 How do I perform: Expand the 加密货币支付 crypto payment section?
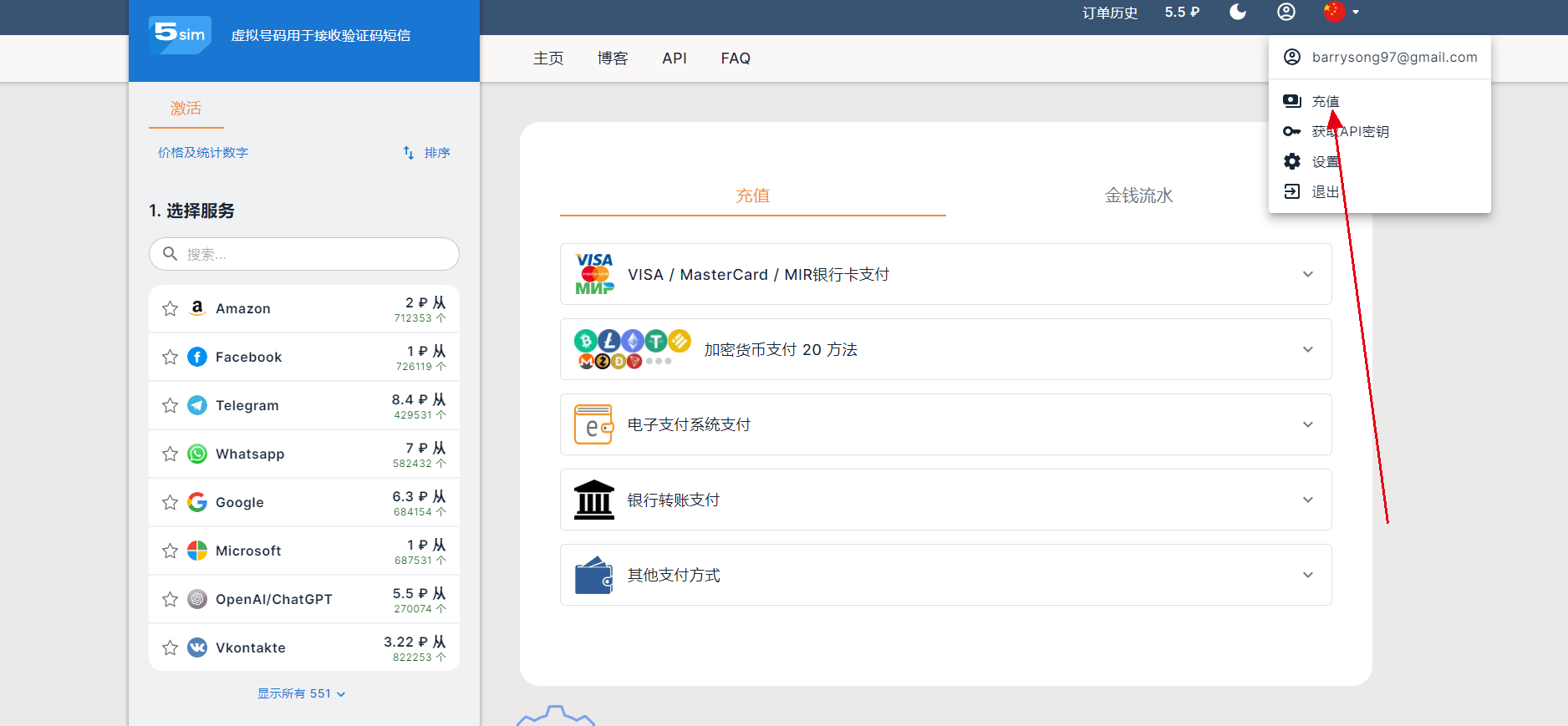[1307, 349]
